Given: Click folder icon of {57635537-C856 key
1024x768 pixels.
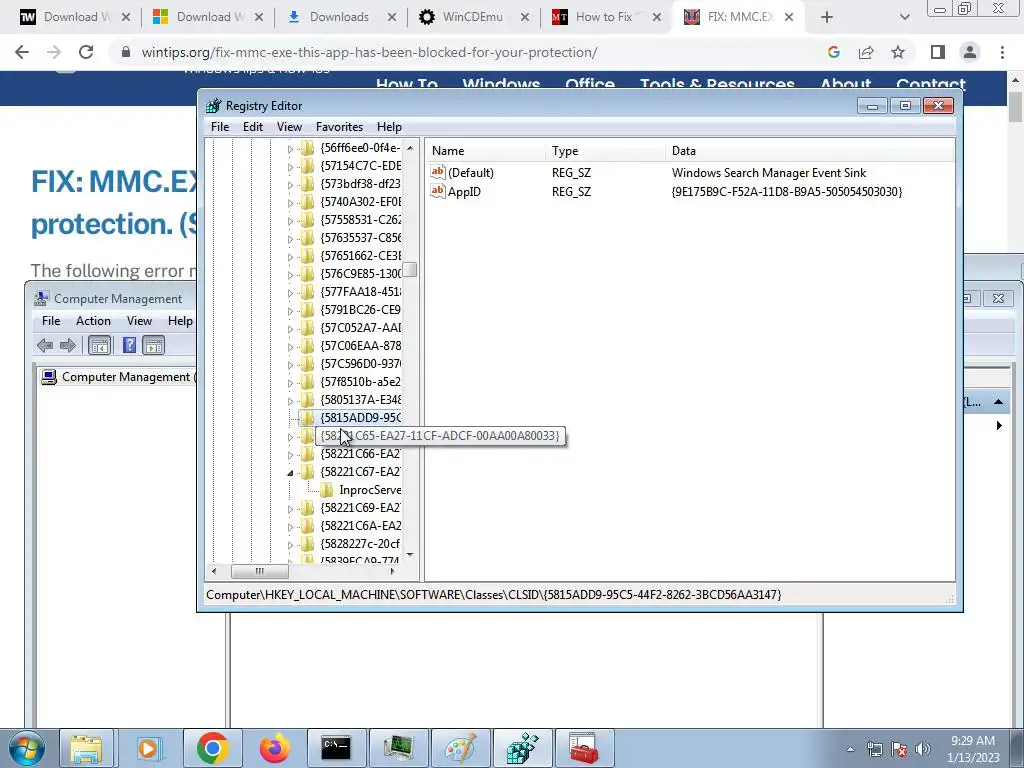Looking at the screenshot, I should click(x=308, y=238).
